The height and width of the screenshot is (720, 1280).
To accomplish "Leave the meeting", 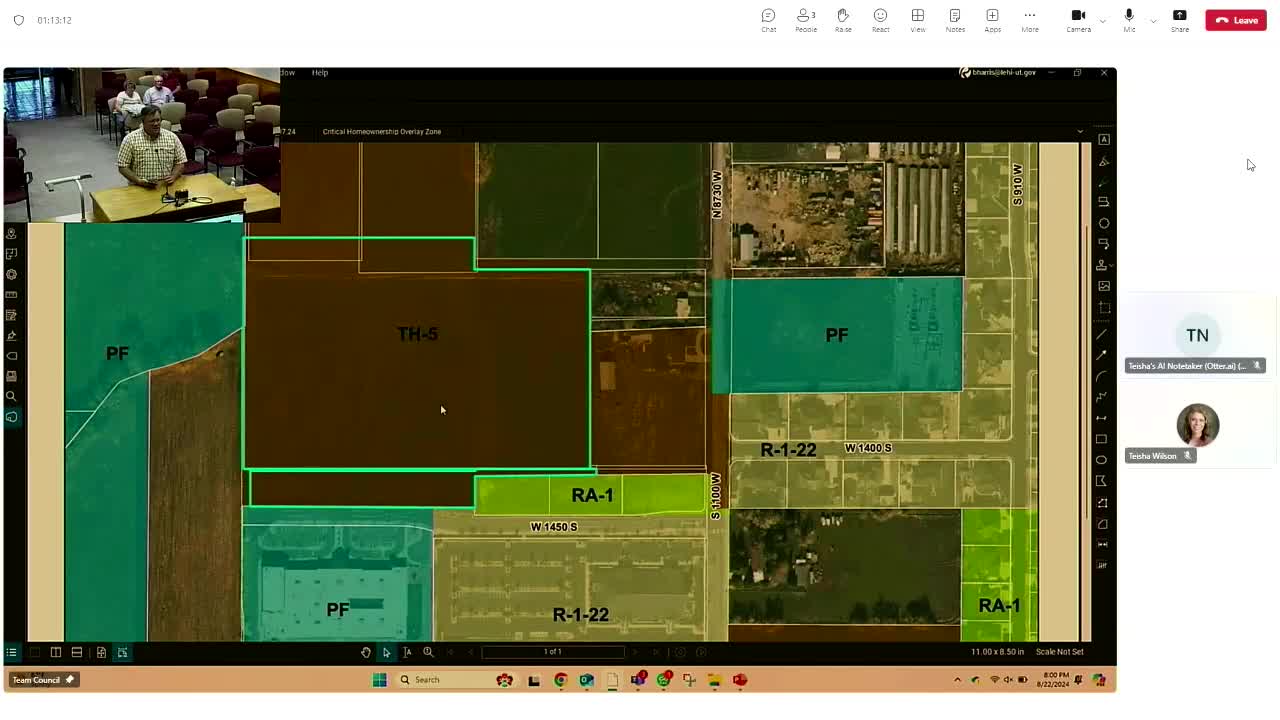I will [1236, 20].
